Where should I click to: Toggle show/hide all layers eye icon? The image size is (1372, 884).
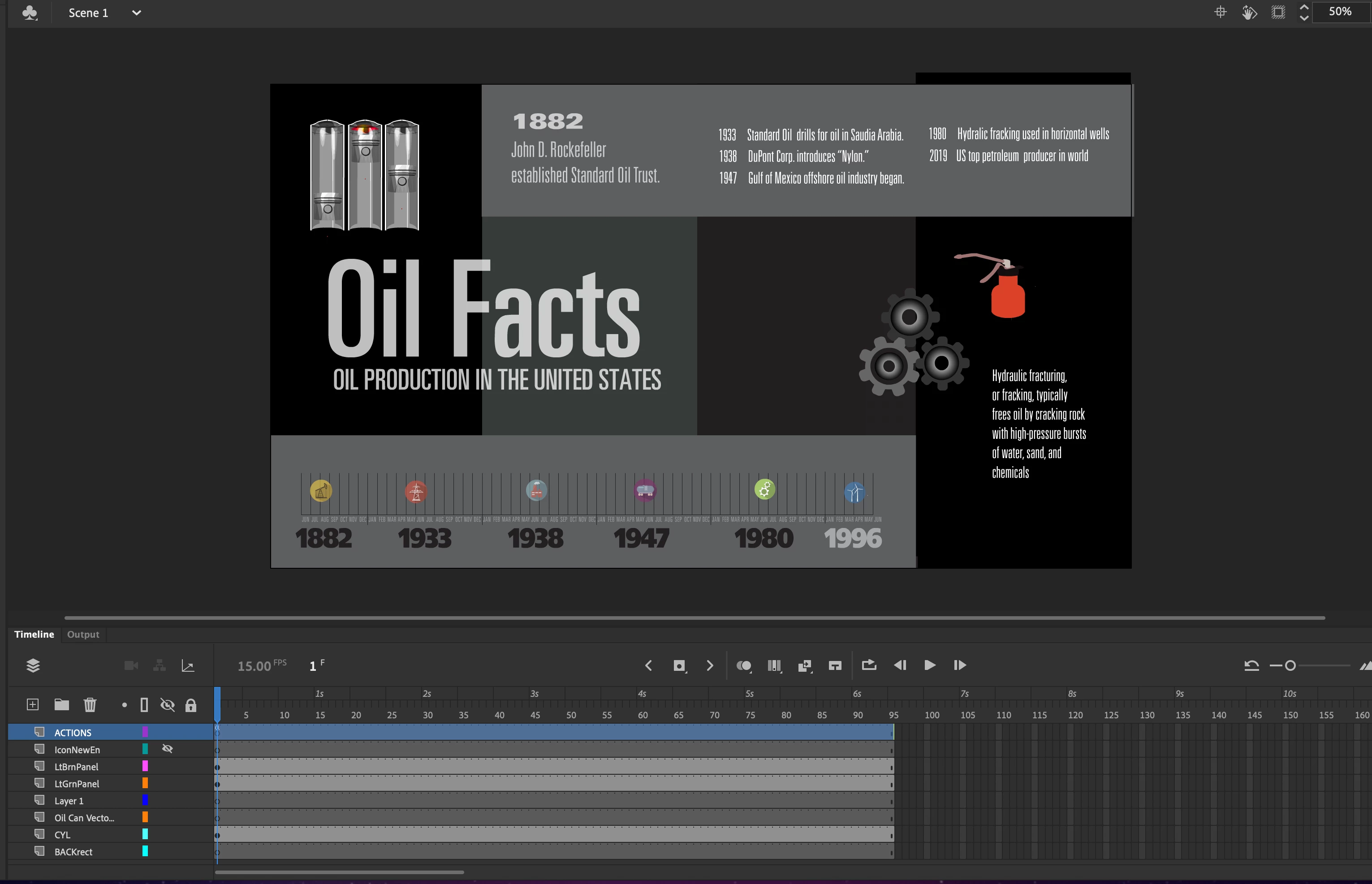pos(167,704)
